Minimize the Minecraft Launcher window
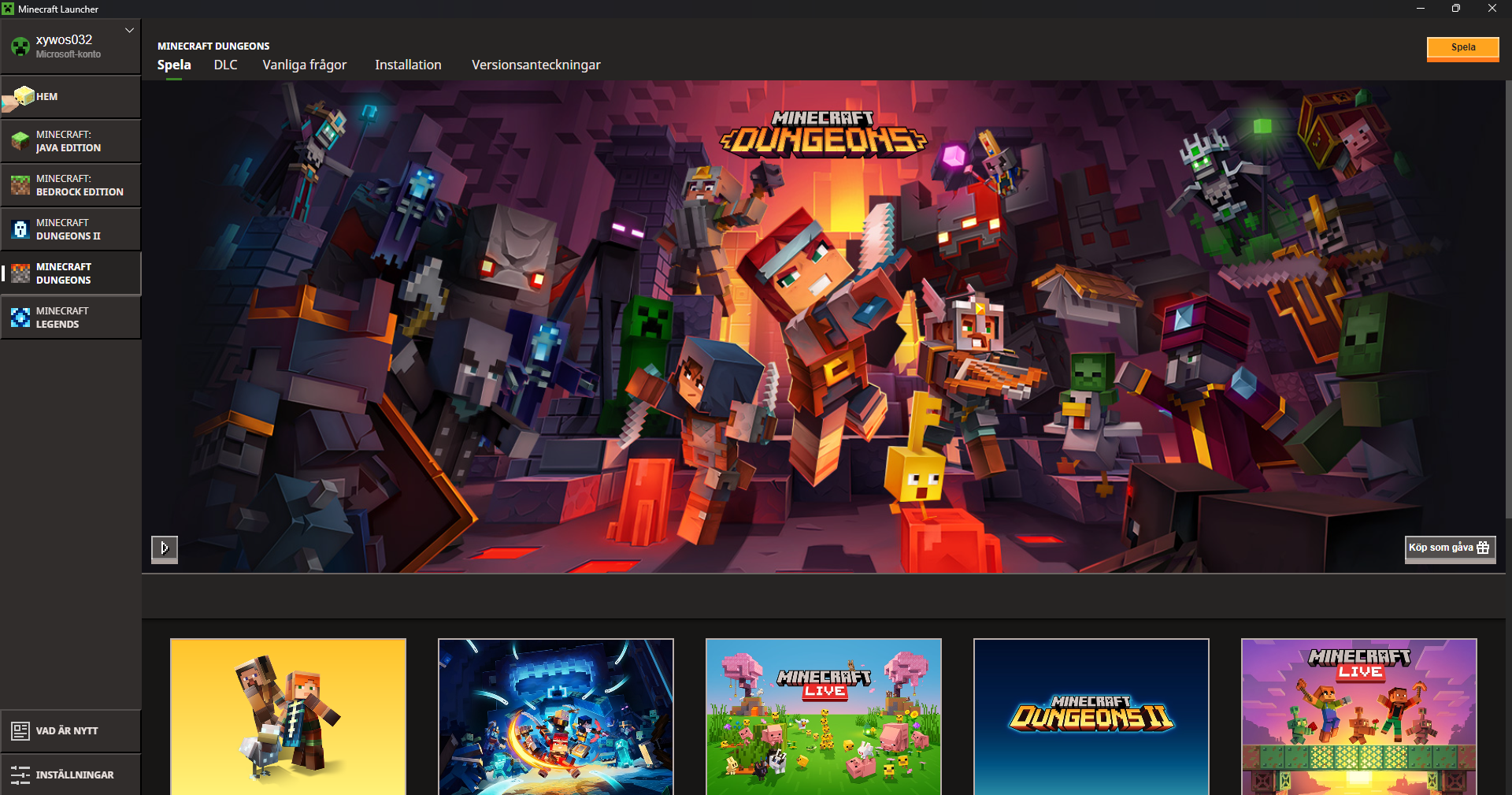1512x795 pixels. [x=1421, y=9]
